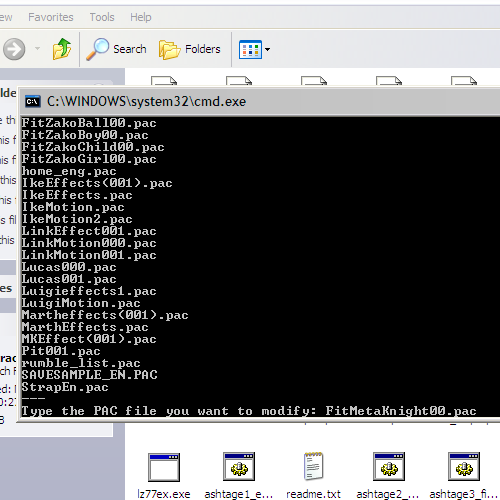Click Luigieffects1.pac line in console

click(x=89, y=291)
